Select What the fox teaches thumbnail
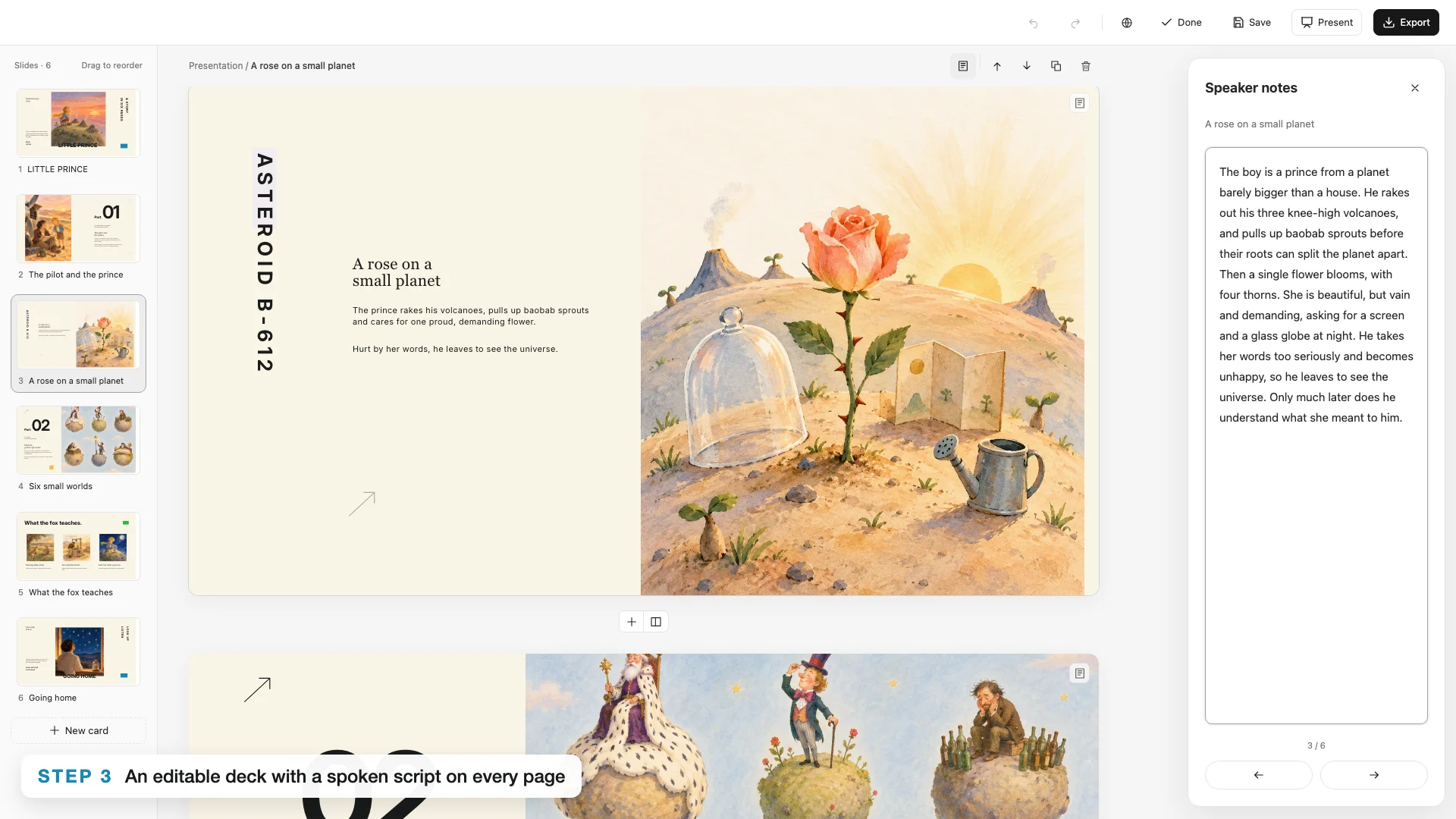The width and height of the screenshot is (1456, 819). point(79,546)
